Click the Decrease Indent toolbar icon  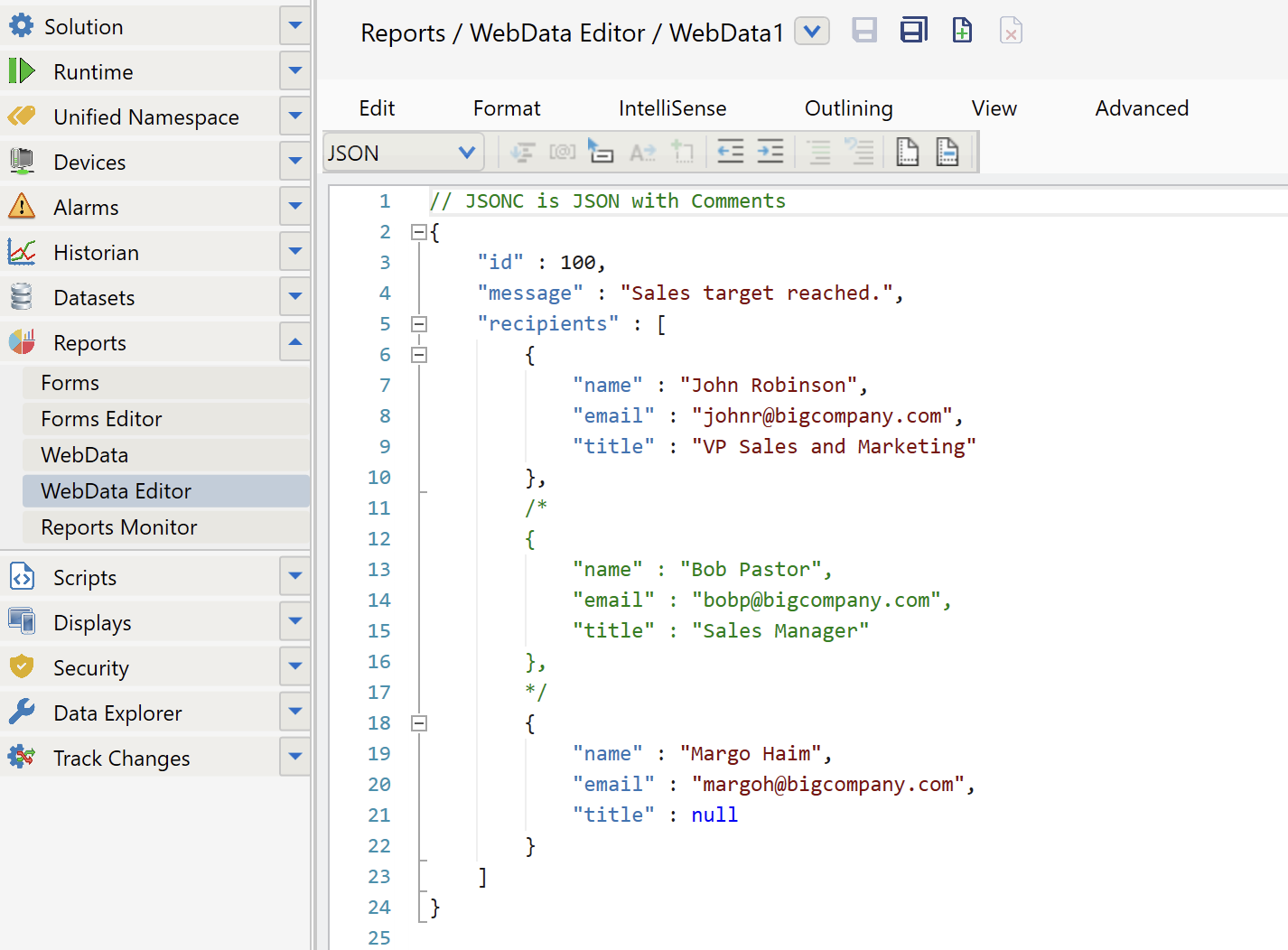730,152
